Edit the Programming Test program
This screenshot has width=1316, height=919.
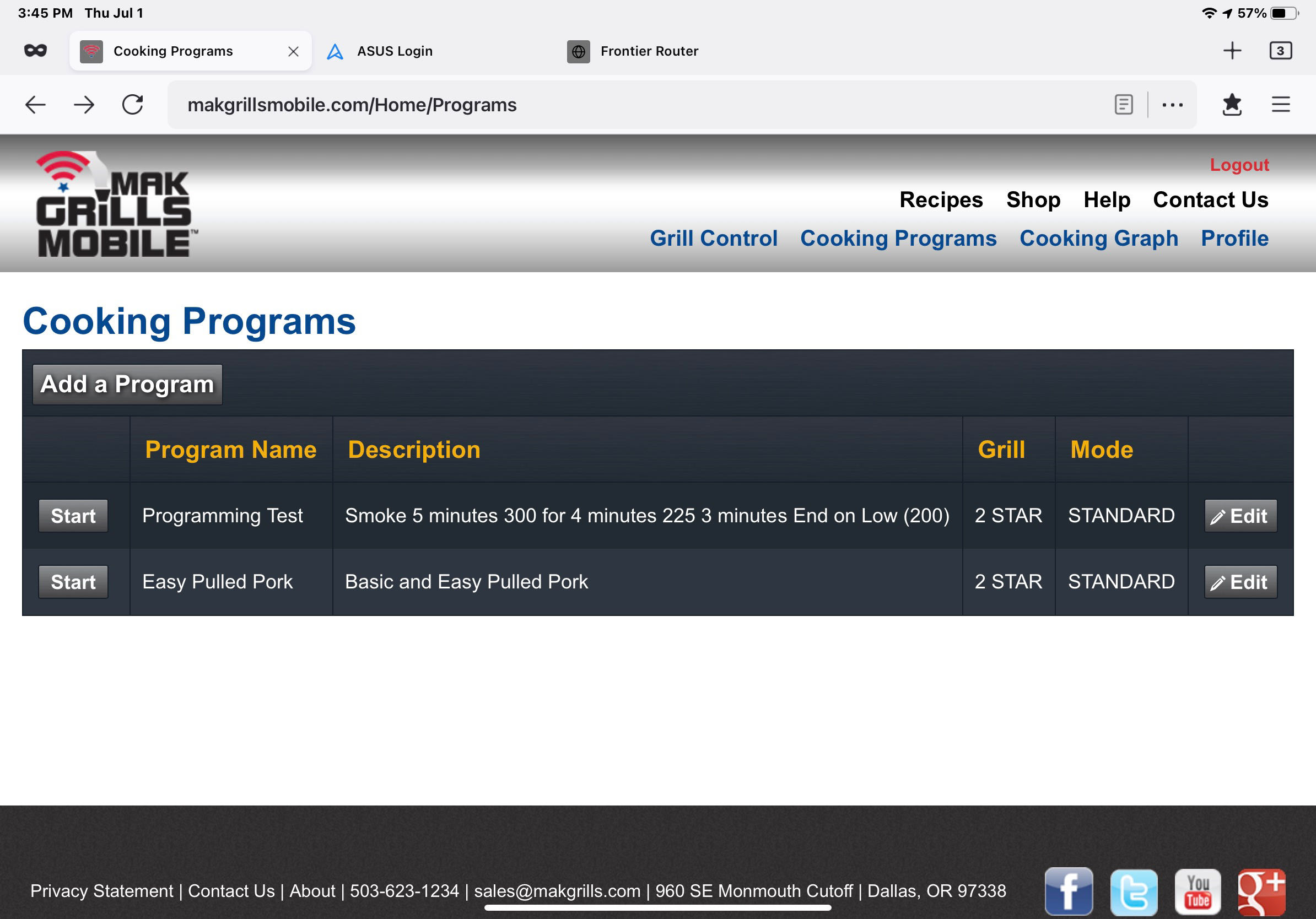[x=1241, y=516]
